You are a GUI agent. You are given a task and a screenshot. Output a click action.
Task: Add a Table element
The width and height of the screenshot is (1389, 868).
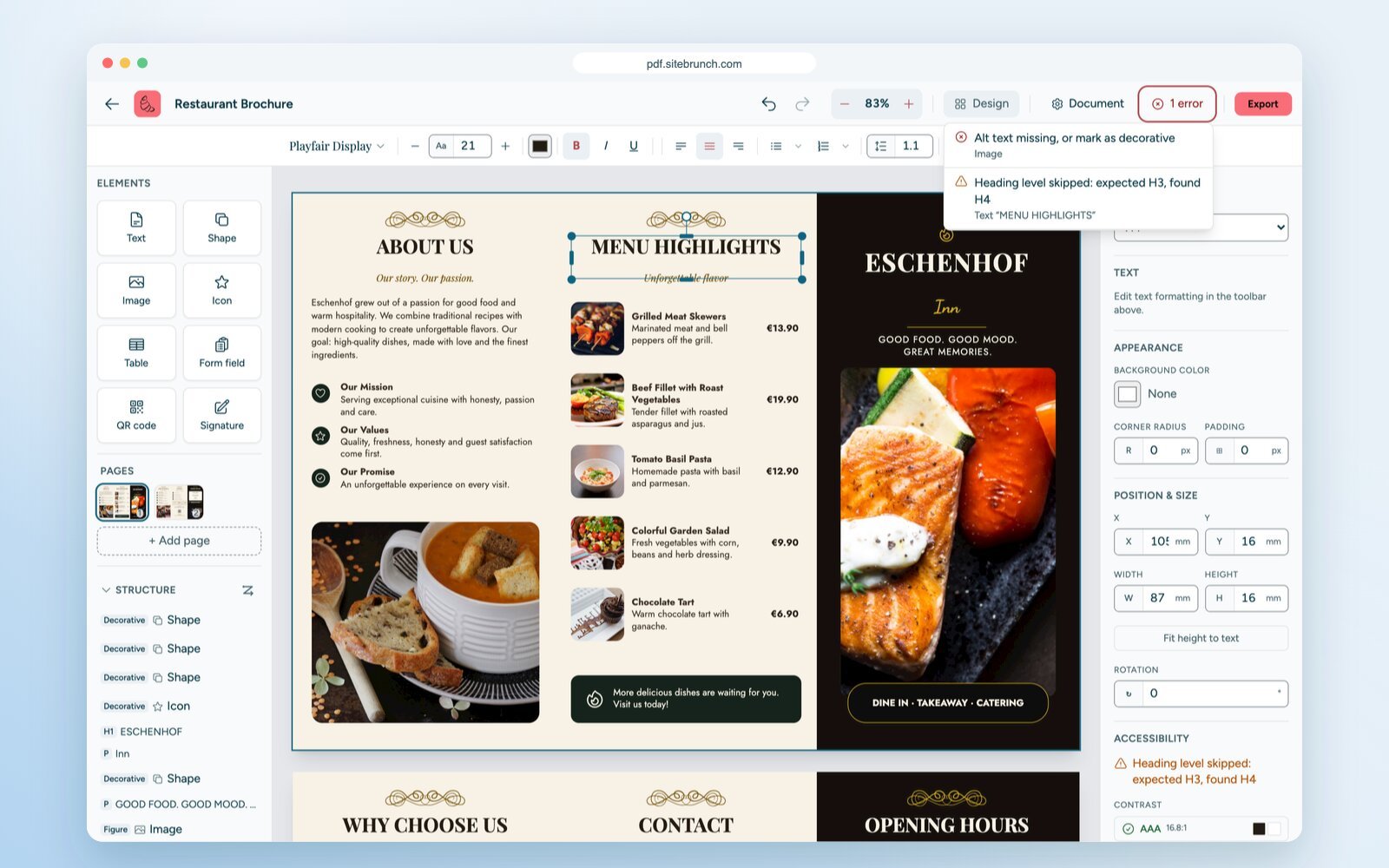136,352
